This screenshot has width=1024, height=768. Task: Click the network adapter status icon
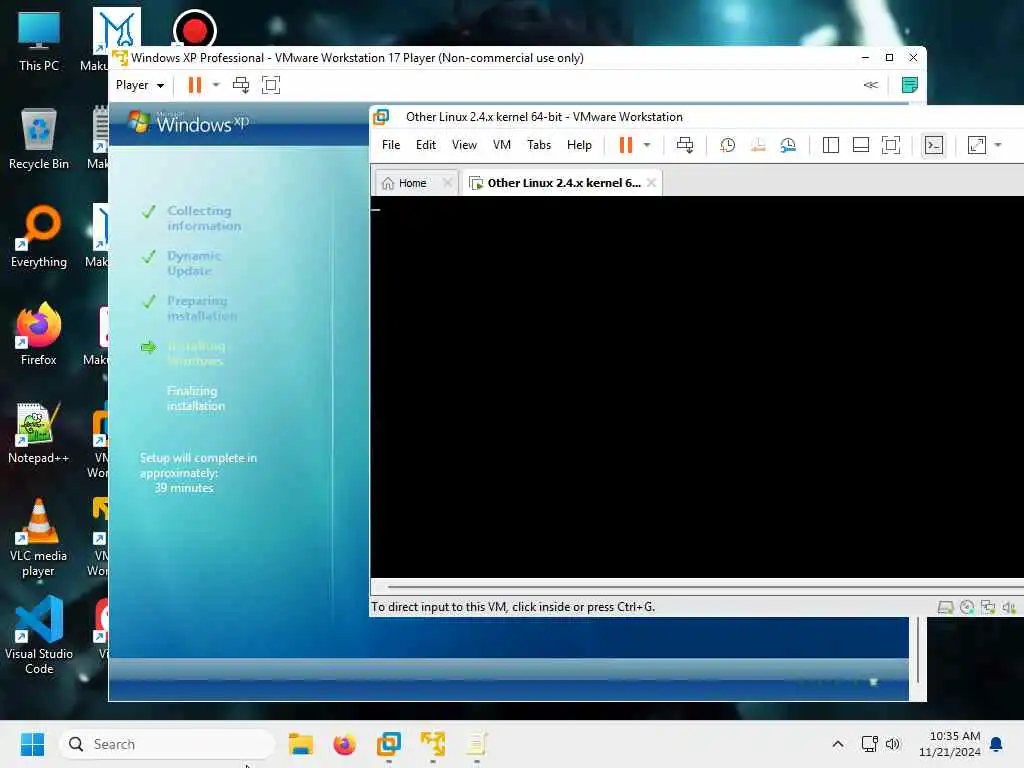[x=988, y=607]
